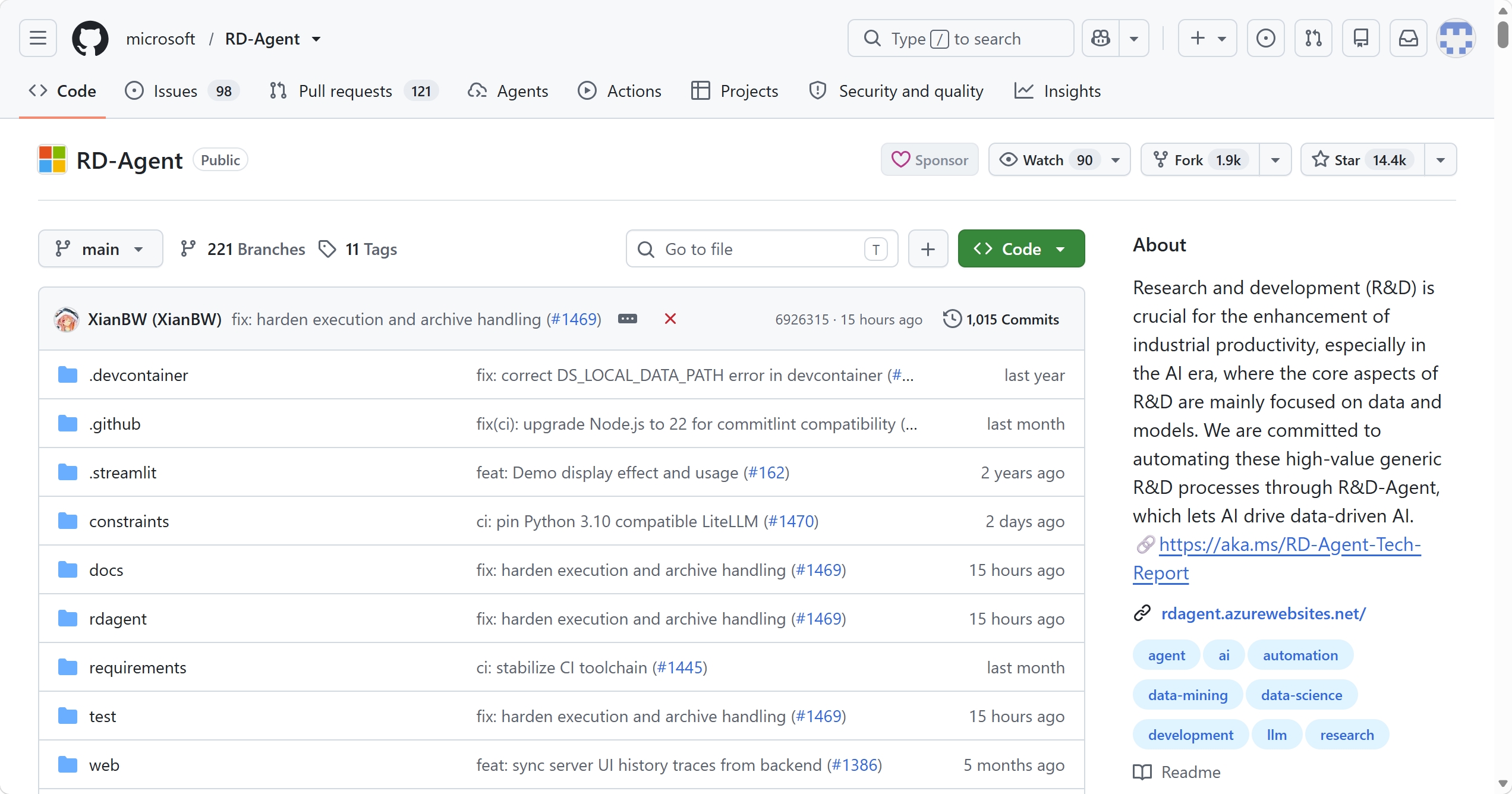View failed check status red X

[x=670, y=319]
